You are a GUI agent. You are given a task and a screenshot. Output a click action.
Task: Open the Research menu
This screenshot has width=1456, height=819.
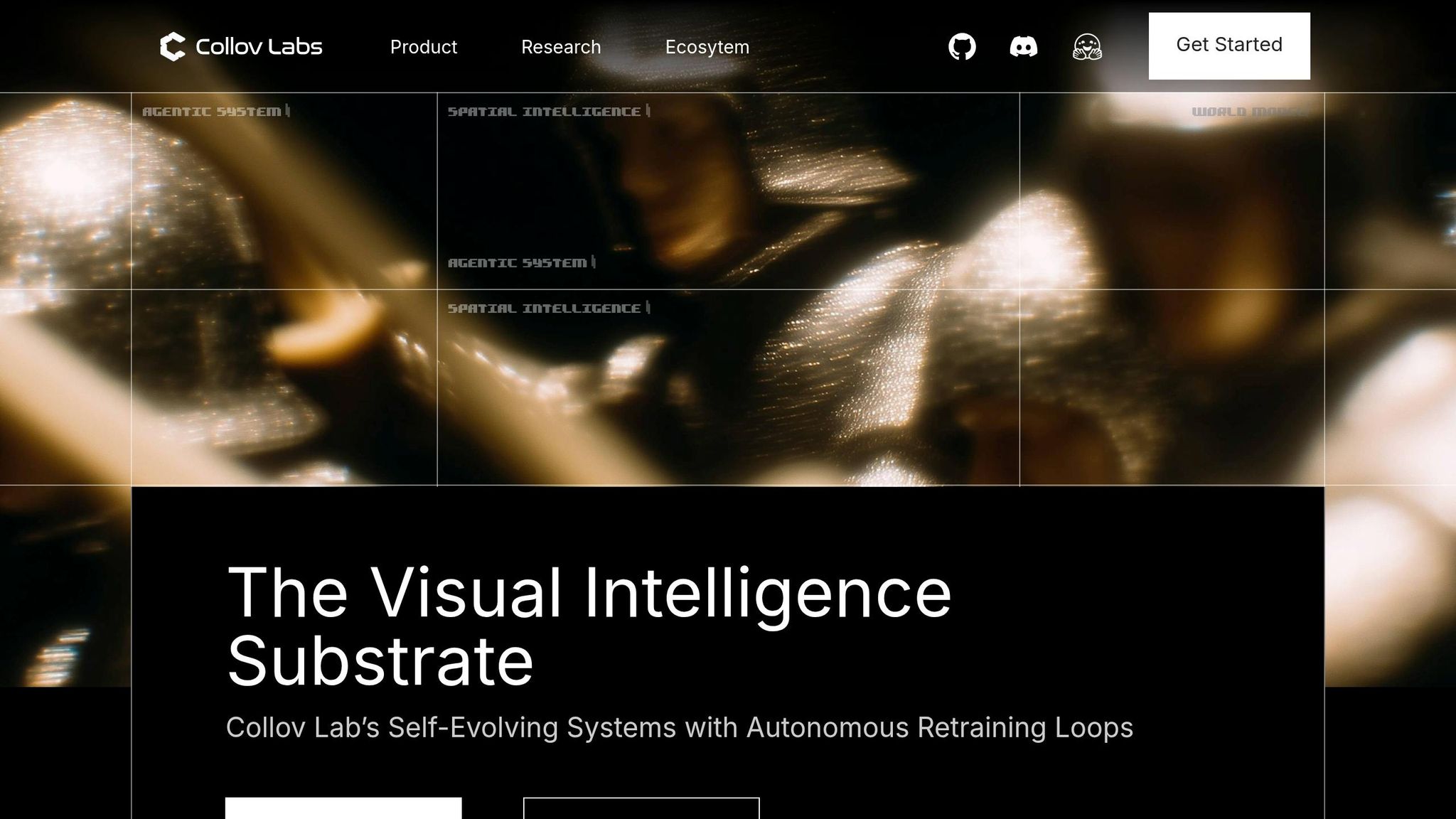tap(561, 47)
